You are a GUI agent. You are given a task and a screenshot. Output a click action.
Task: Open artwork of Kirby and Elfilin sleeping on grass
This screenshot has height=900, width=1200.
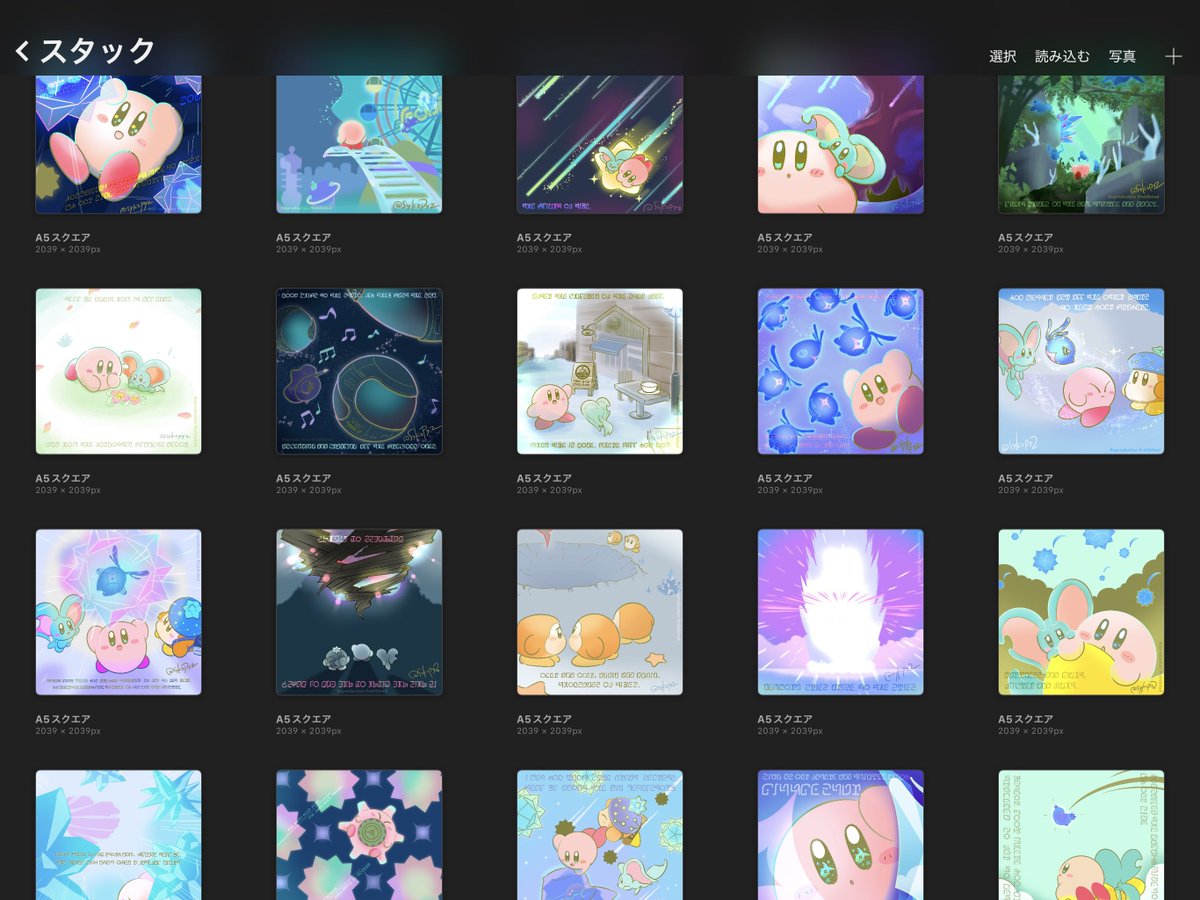118,371
